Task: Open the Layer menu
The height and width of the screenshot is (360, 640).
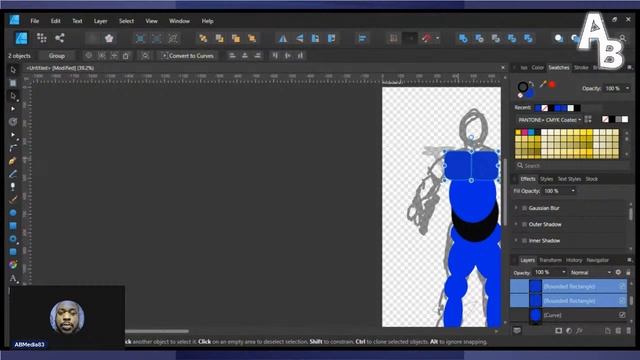Action: click(x=100, y=21)
